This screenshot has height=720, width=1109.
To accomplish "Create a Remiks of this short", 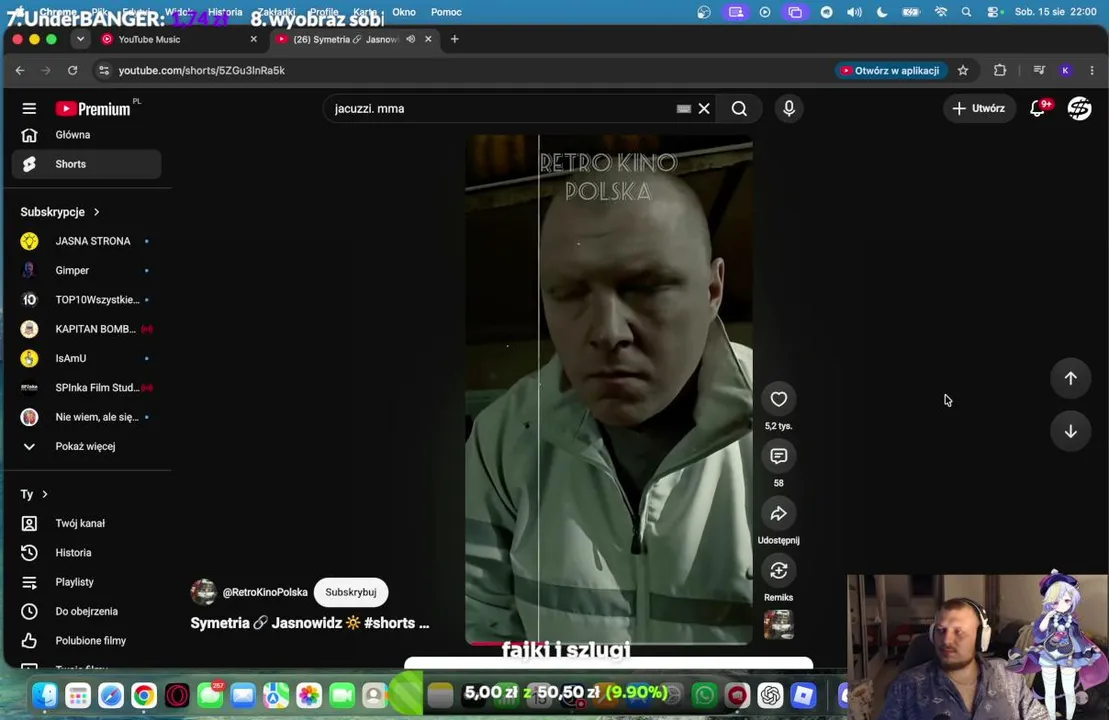I will point(778,571).
